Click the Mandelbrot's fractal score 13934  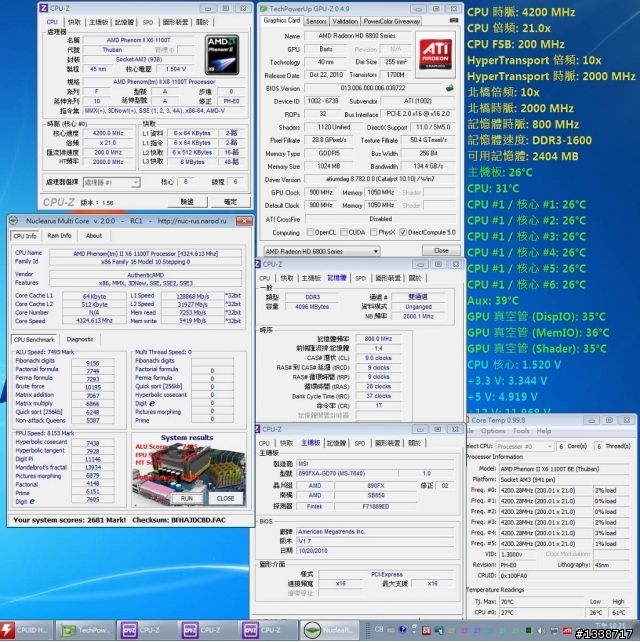(x=93, y=467)
